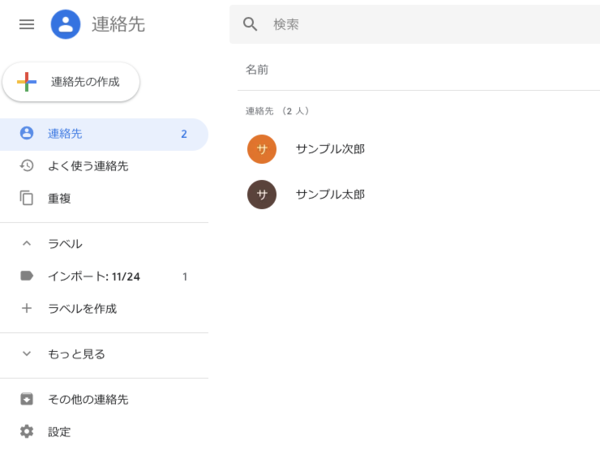Select 連絡先 in the sidebar

66,134
